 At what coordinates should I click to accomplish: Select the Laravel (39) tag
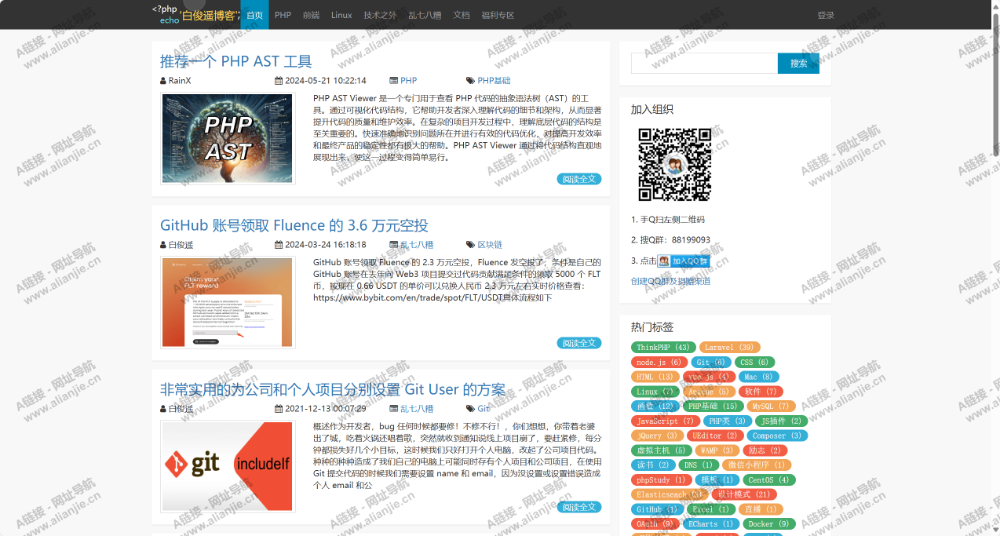pos(728,347)
